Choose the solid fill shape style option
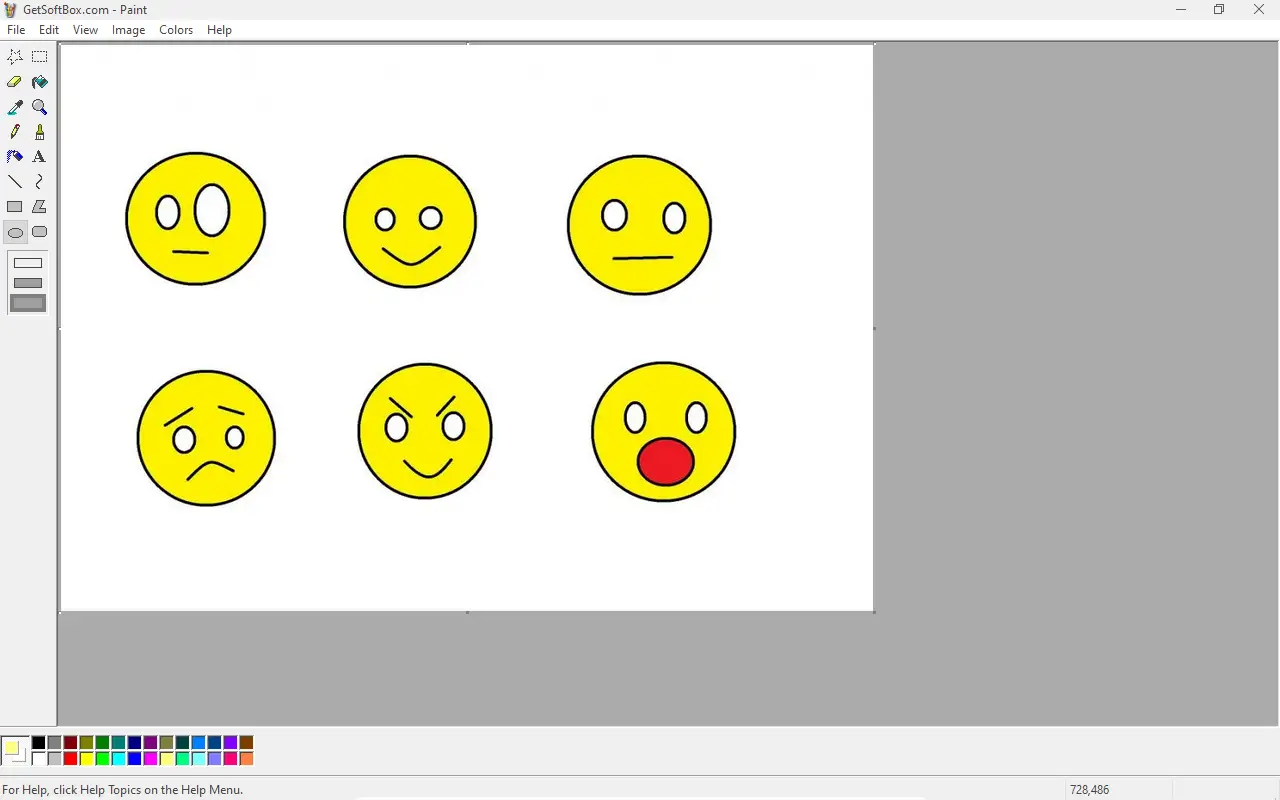 coord(28,303)
